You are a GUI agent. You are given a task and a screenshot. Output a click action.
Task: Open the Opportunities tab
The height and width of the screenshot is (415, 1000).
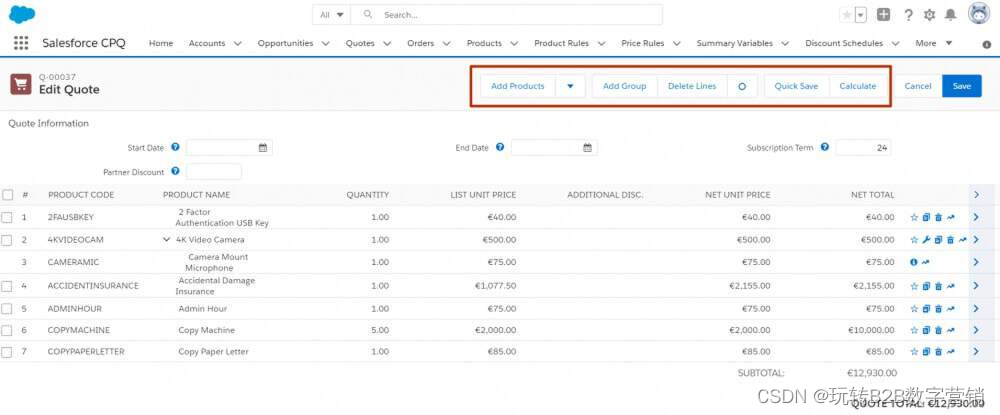click(285, 43)
